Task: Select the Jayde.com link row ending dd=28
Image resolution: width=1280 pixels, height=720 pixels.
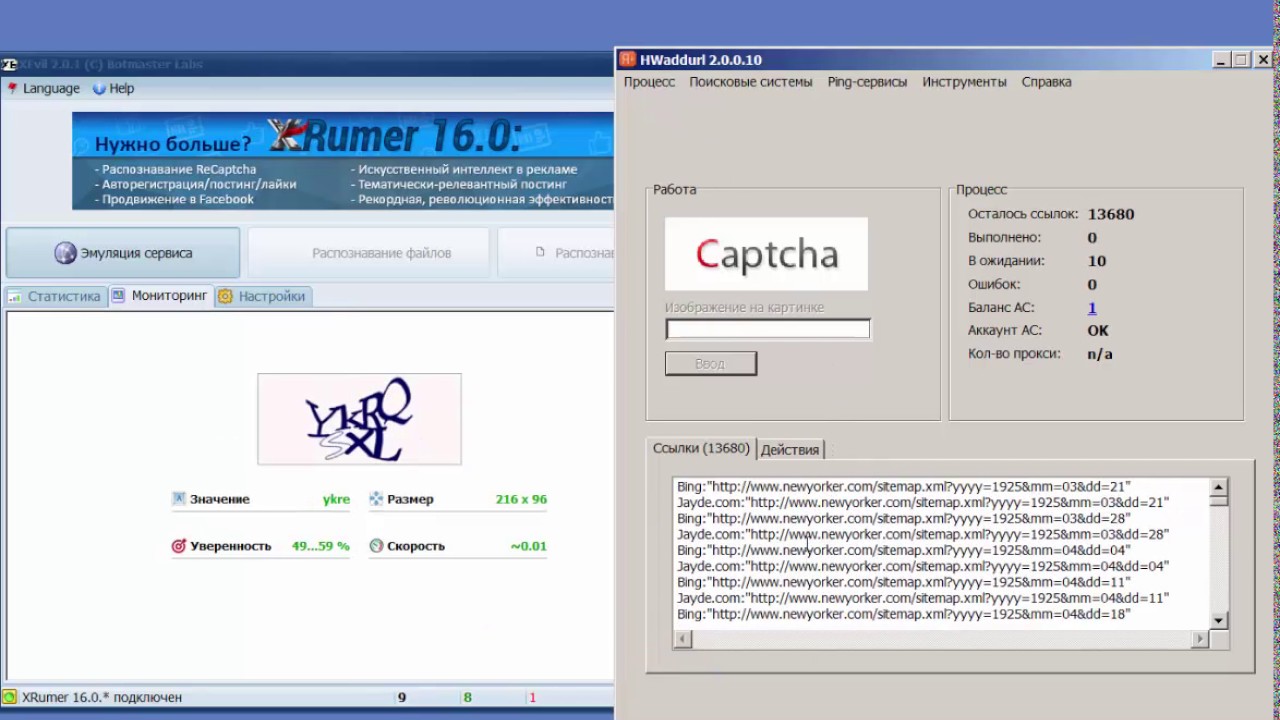Action: coord(922,534)
